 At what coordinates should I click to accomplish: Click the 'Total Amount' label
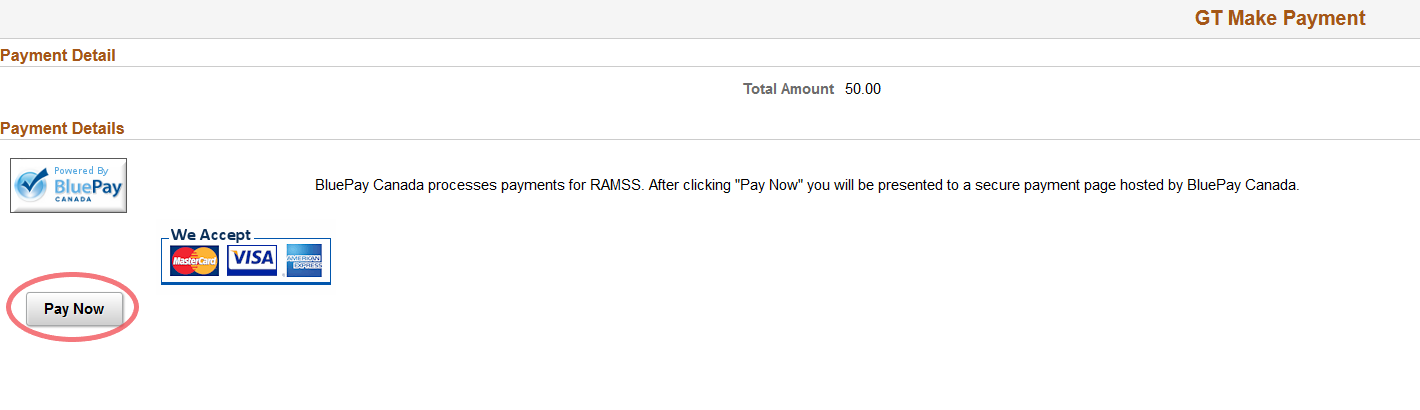[x=788, y=89]
